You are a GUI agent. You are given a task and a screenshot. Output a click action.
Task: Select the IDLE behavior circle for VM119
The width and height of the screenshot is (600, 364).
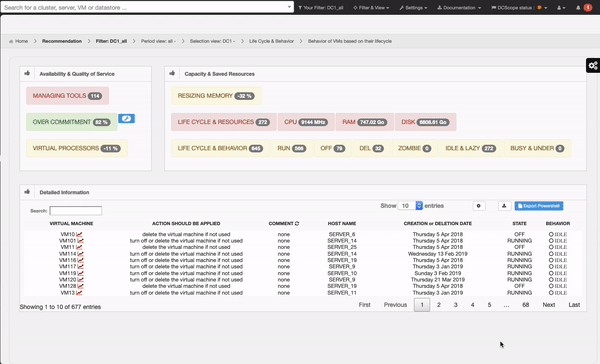551,273
